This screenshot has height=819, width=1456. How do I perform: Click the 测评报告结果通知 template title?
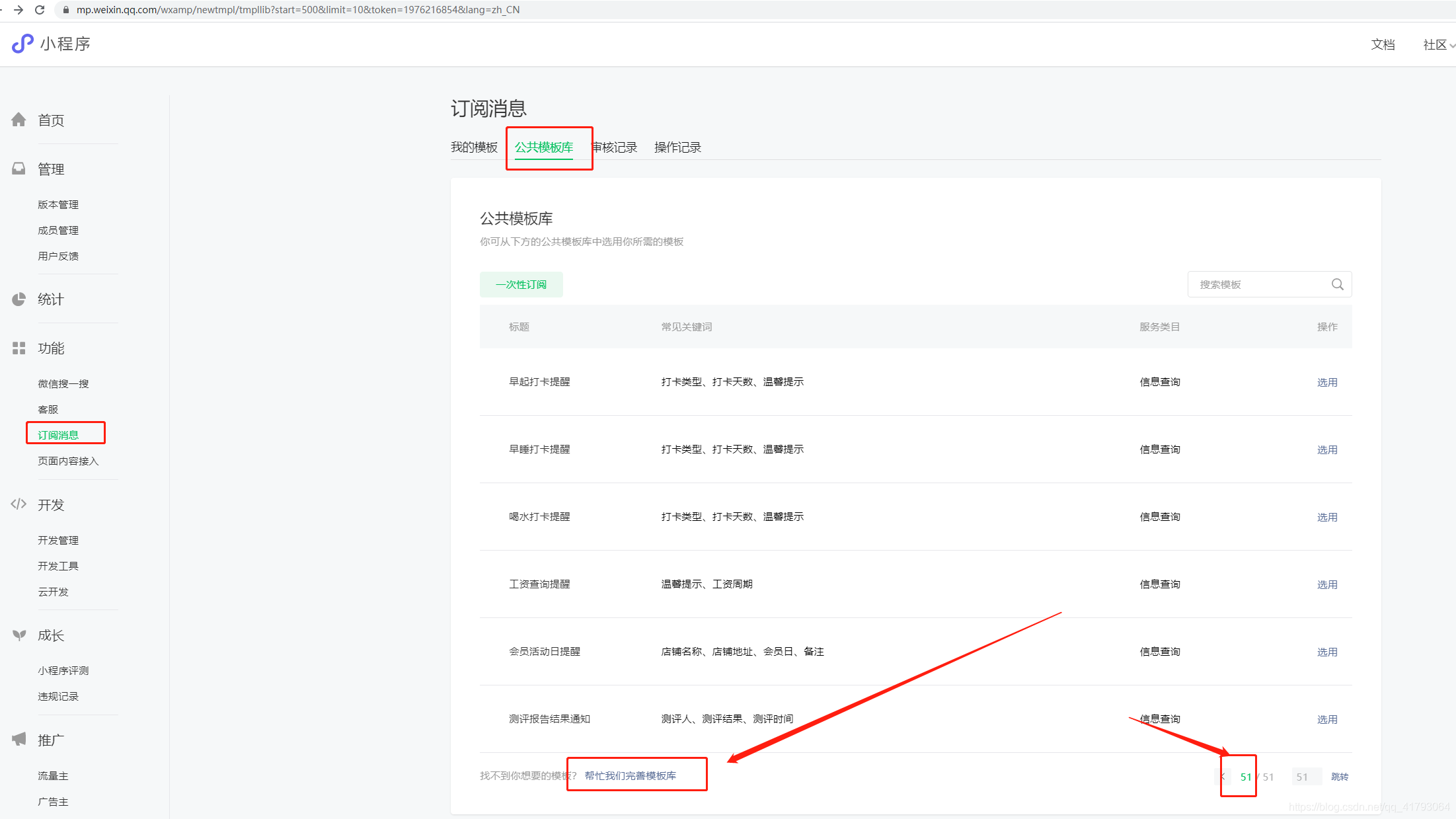[x=549, y=719]
